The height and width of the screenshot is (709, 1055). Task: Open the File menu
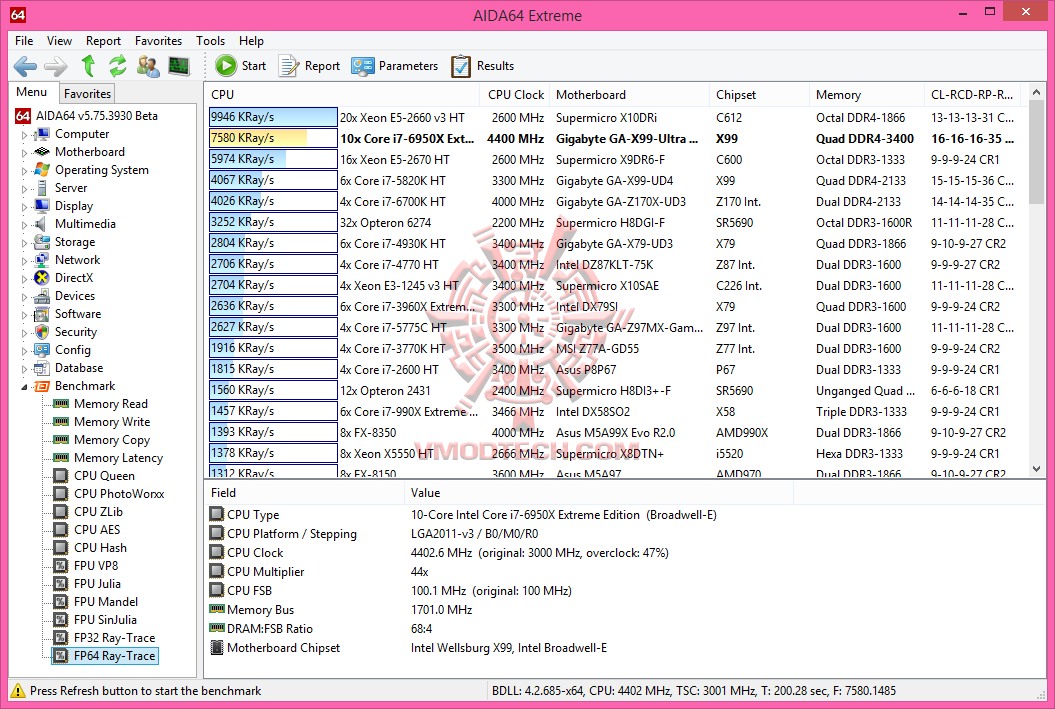[x=24, y=41]
